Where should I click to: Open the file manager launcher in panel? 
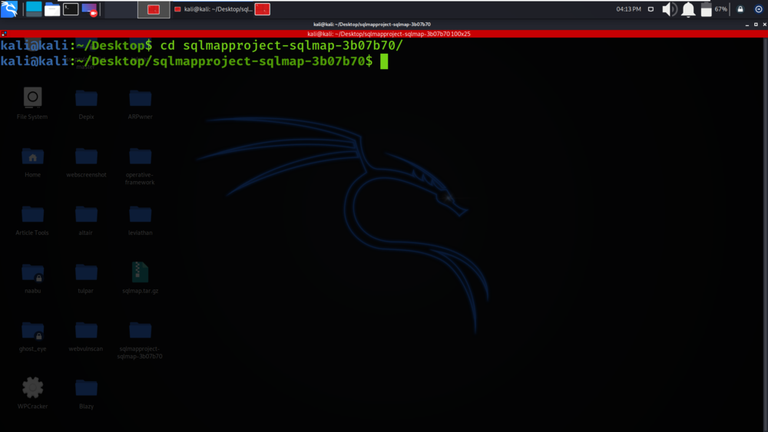[52, 9]
